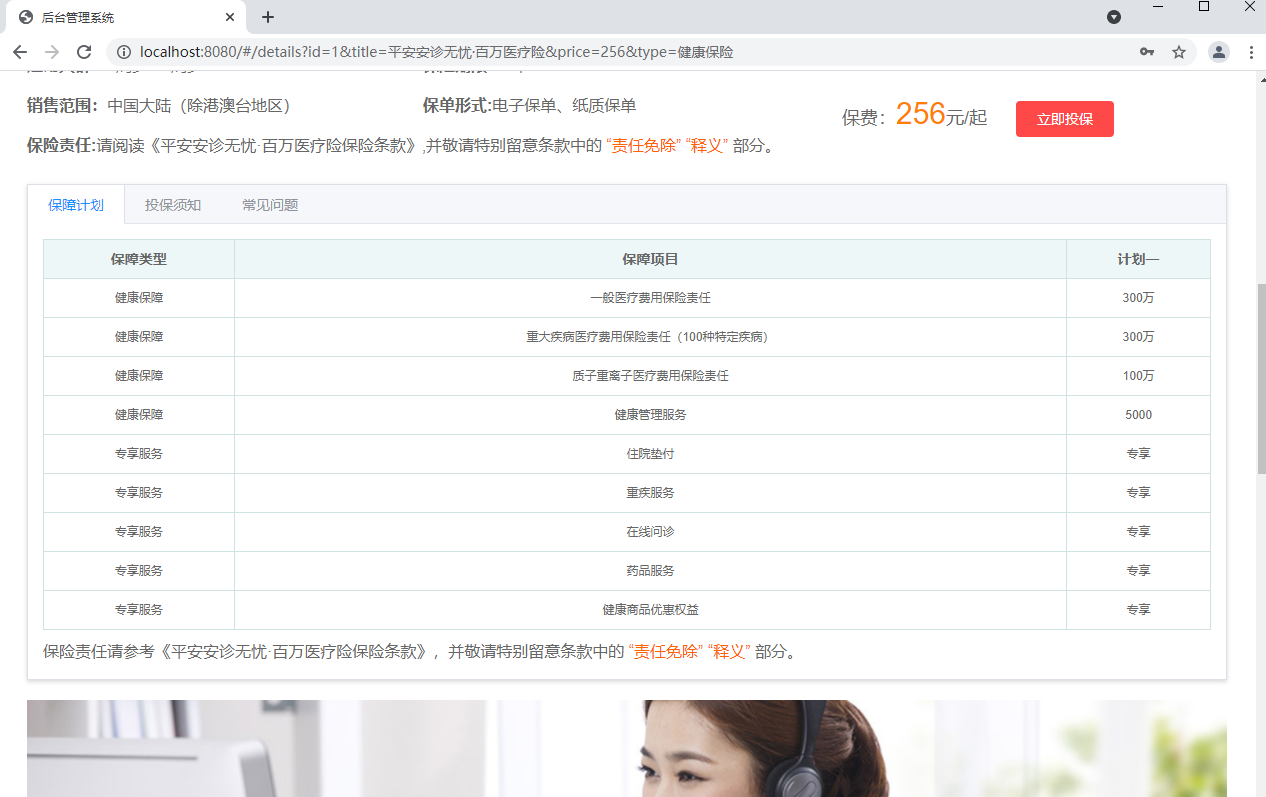Open the Chrome three-dot menu

[1251, 52]
